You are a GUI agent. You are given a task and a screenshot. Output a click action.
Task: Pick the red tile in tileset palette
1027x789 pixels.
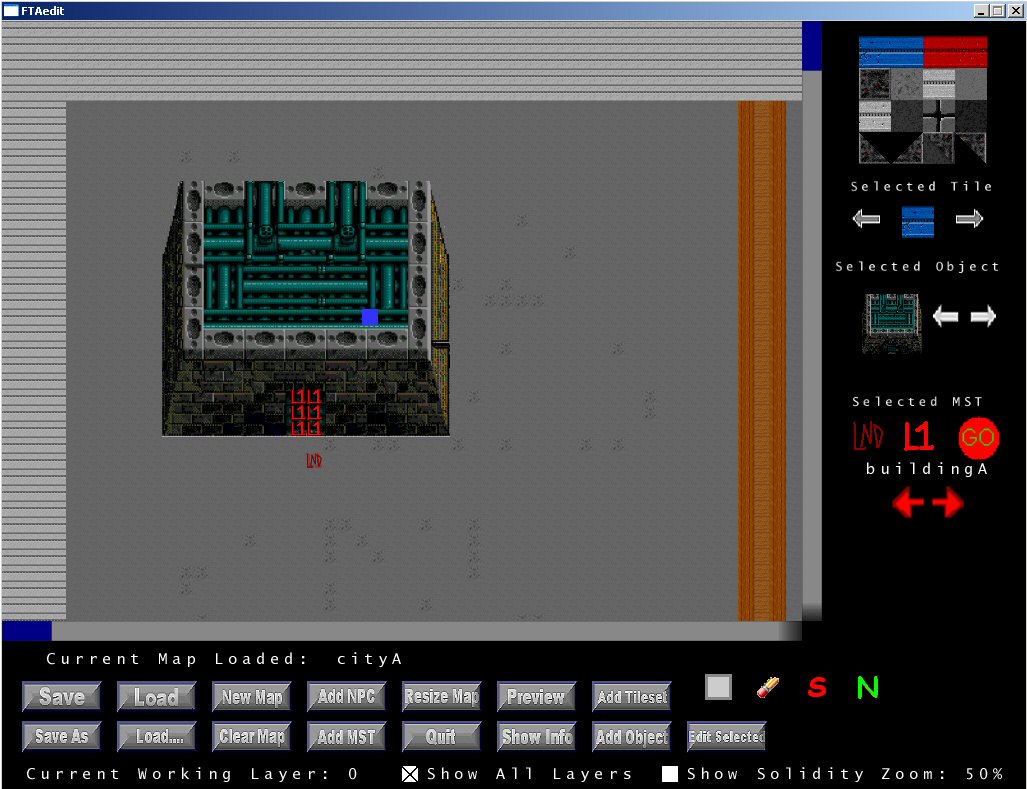tap(955, 51)
